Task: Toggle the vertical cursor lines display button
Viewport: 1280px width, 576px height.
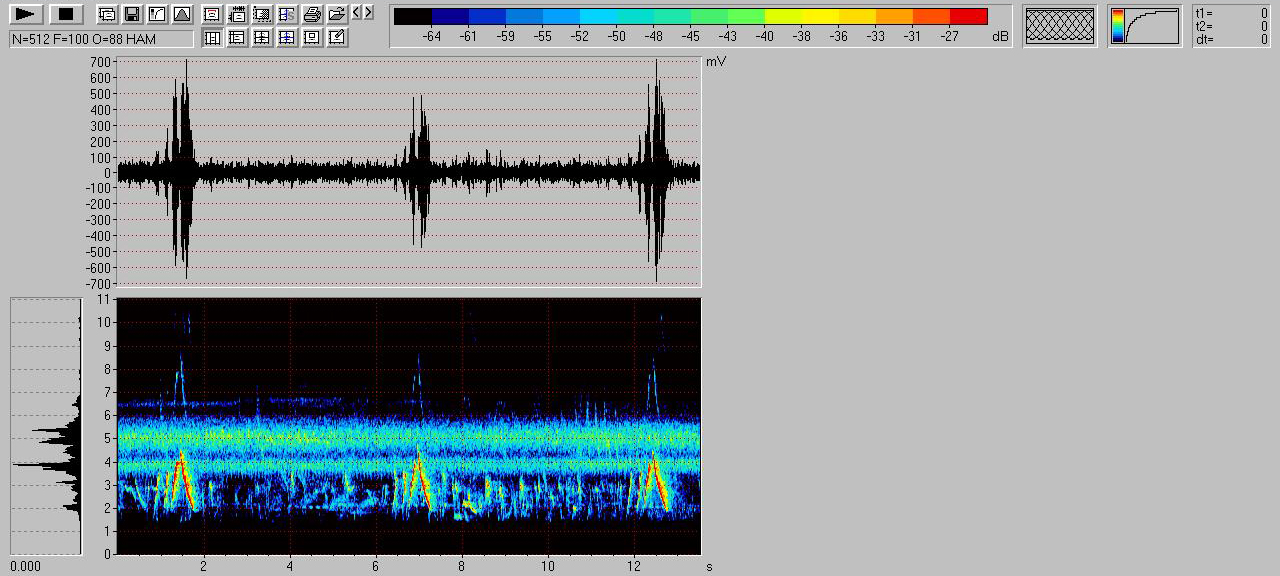Action: pyautogui.click(x=212, y=38)
